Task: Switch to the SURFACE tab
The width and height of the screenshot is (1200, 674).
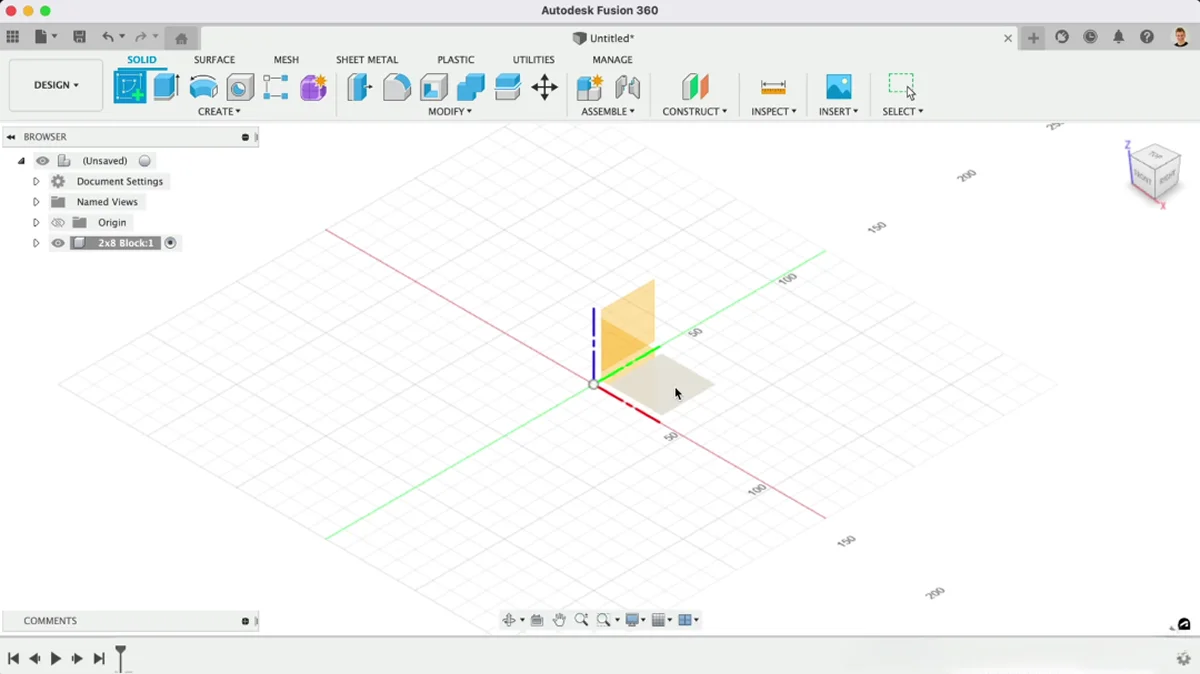Action: (214, 60)
